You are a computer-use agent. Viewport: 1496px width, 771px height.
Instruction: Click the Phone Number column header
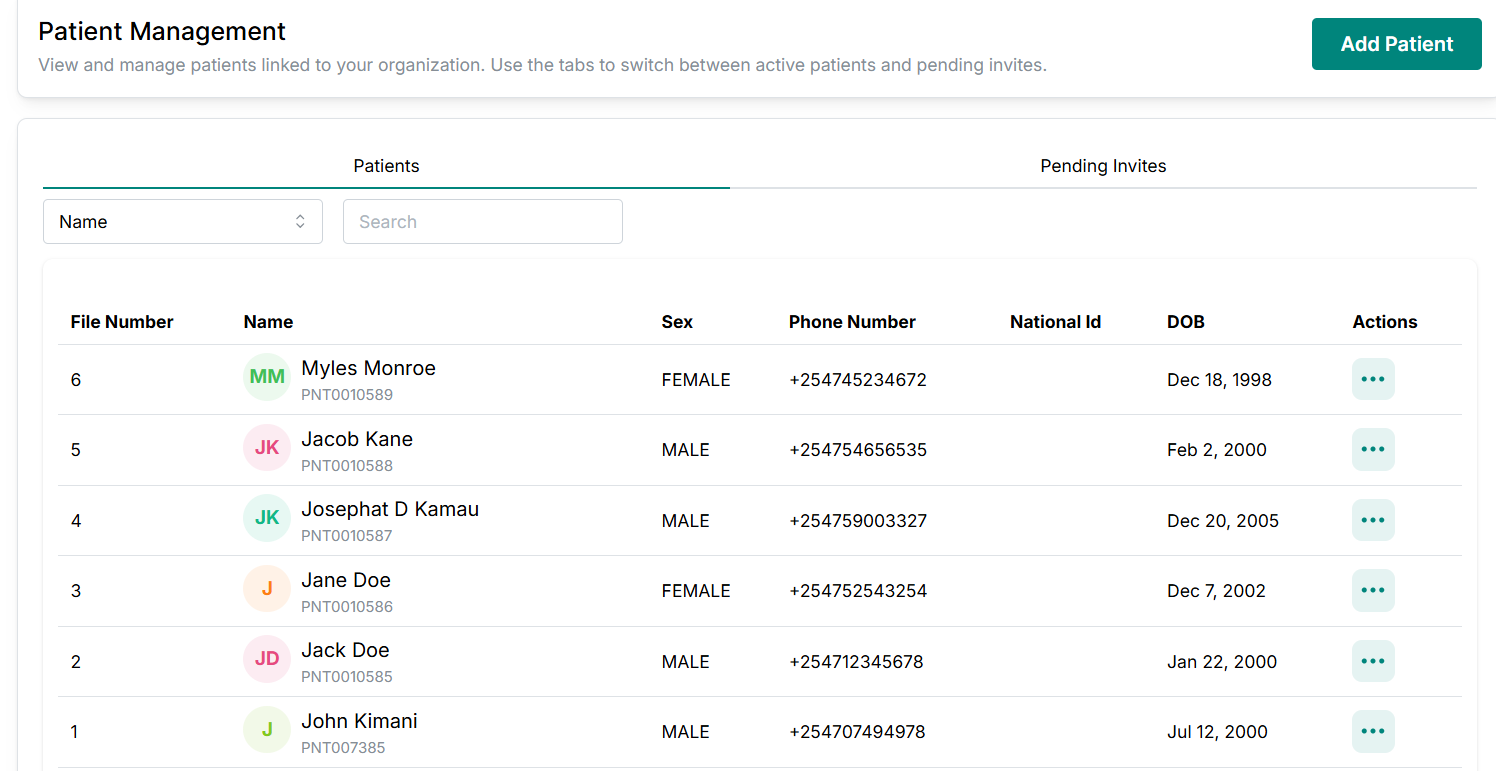[852, 322]
